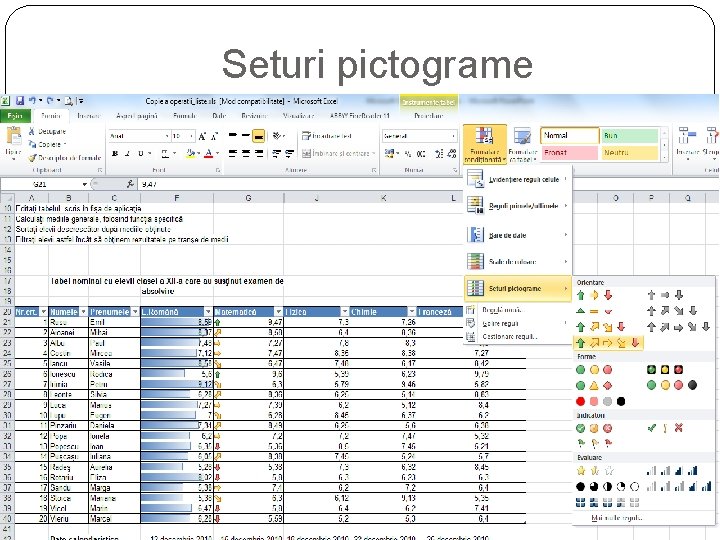Choose the 3 colored arrows icon set

(x=594, y=295)
